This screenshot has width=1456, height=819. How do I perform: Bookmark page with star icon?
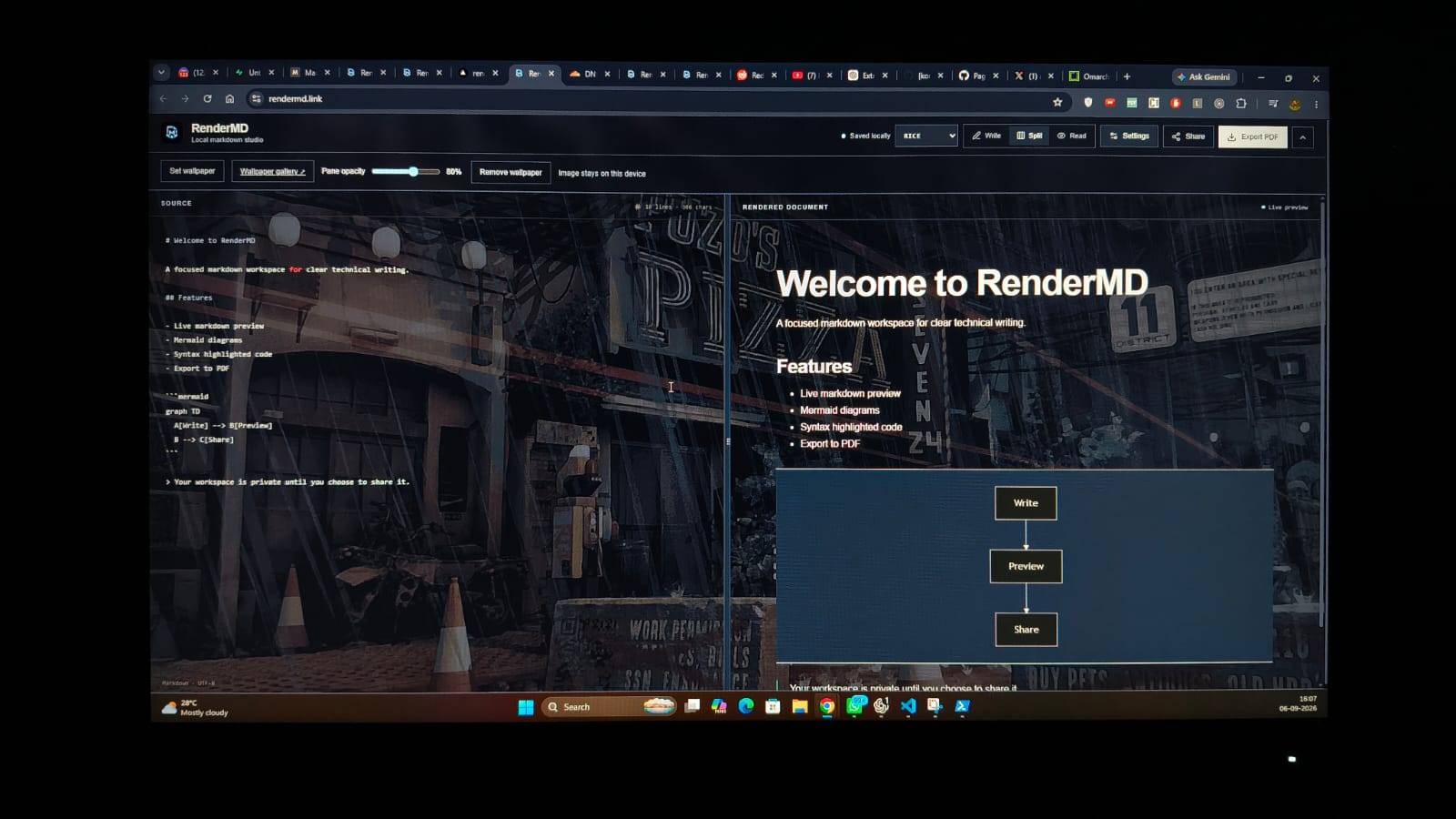[1057, 102]
